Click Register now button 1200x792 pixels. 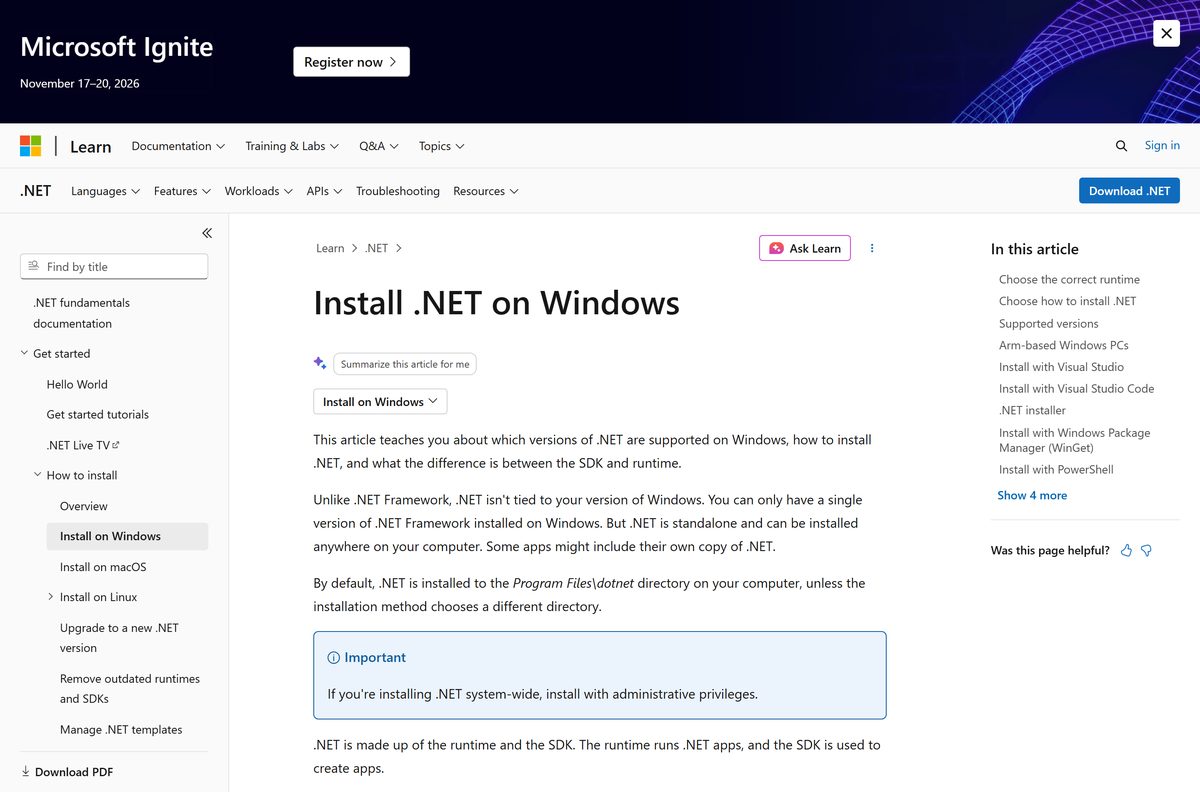click(351, 62)
